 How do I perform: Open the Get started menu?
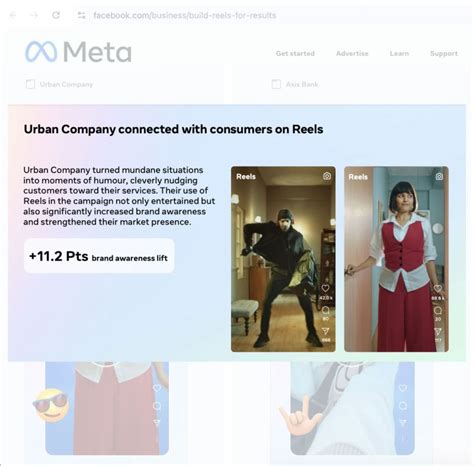[x=295, y=53]
